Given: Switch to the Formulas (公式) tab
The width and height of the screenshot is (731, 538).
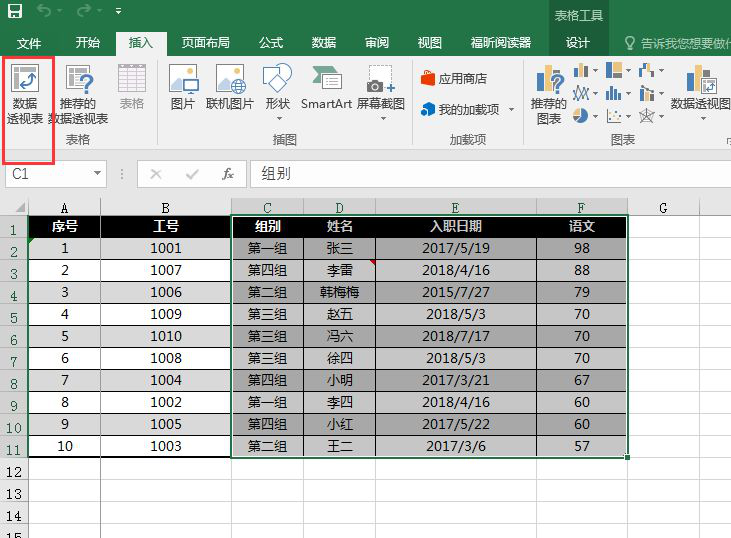Looking at the screenshot, I should 270,43.
